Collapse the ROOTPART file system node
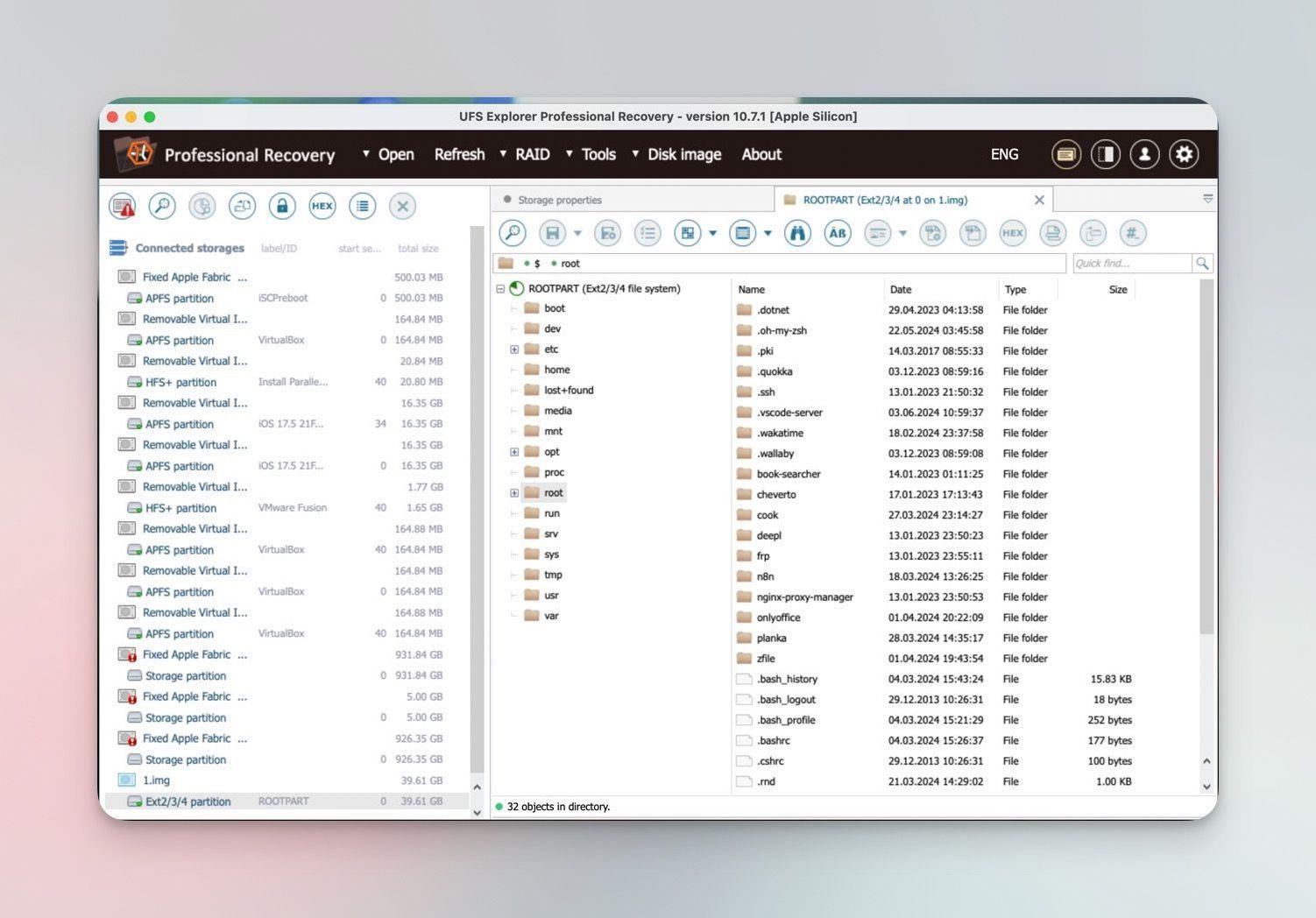 [x=500, y=288]
